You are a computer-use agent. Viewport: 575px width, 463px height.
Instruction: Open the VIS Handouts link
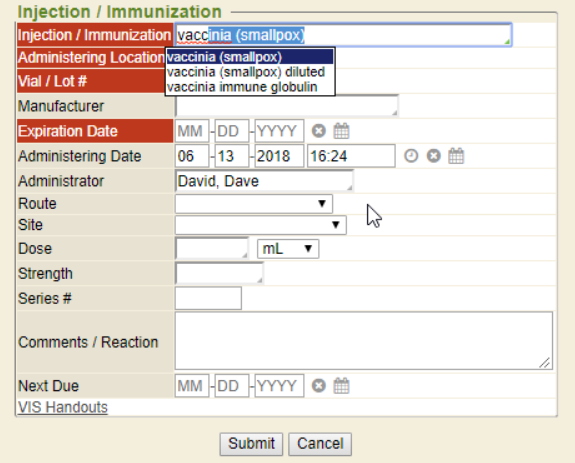tap(63, 407)
